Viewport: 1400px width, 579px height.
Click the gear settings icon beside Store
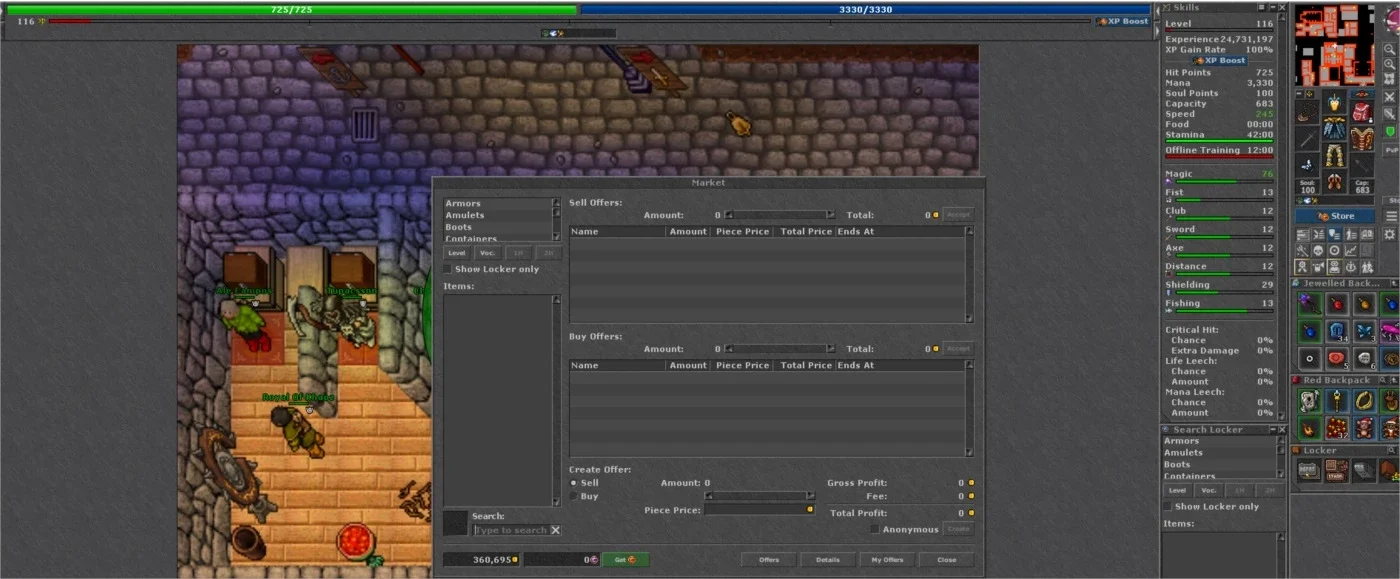(1390, 234)
